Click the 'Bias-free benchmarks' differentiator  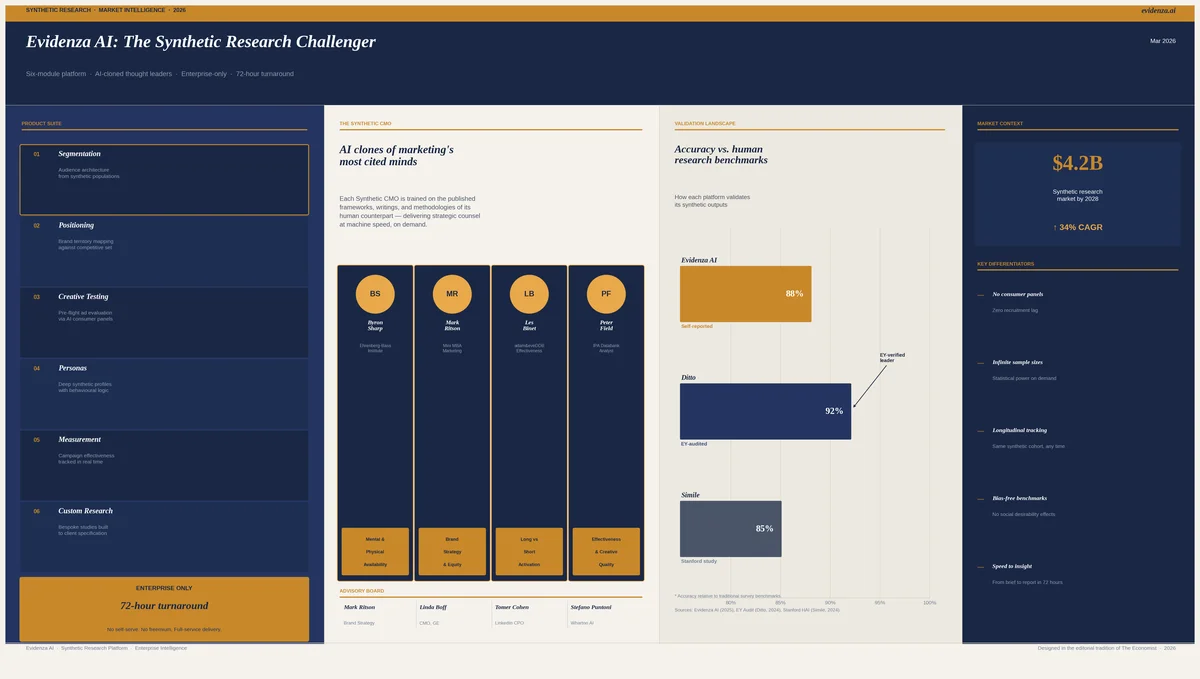click(1019, 498)
